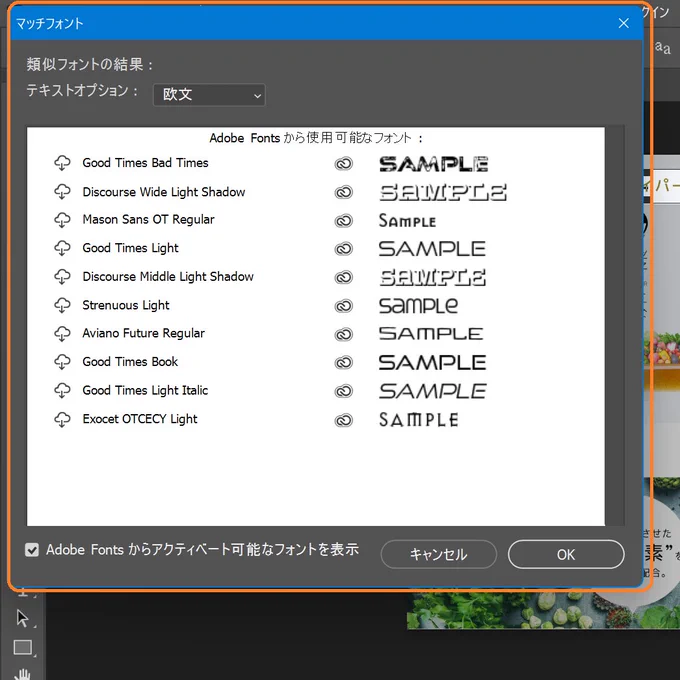Select font name Discourse Wide Light Shadow
The width and height of the screenshot is (680, 680).
coord(163,192)
